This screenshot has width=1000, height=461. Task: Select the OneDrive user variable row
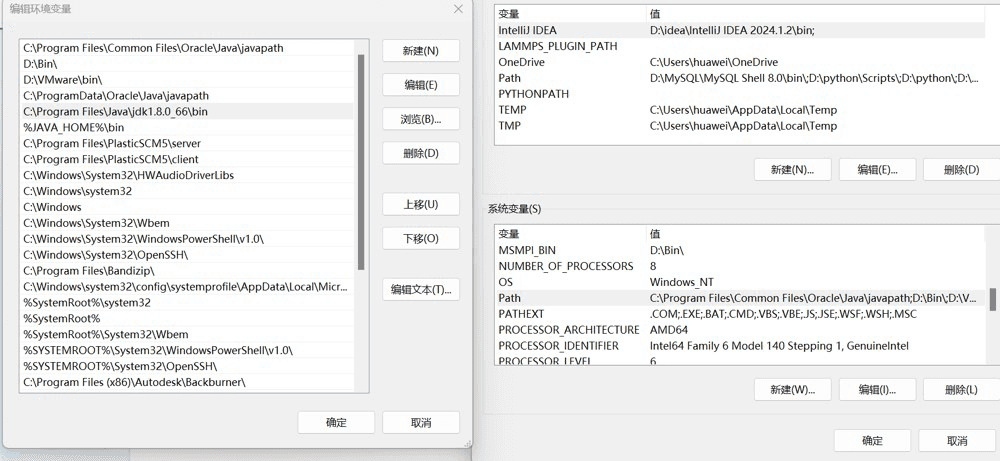tap(740, 62)
